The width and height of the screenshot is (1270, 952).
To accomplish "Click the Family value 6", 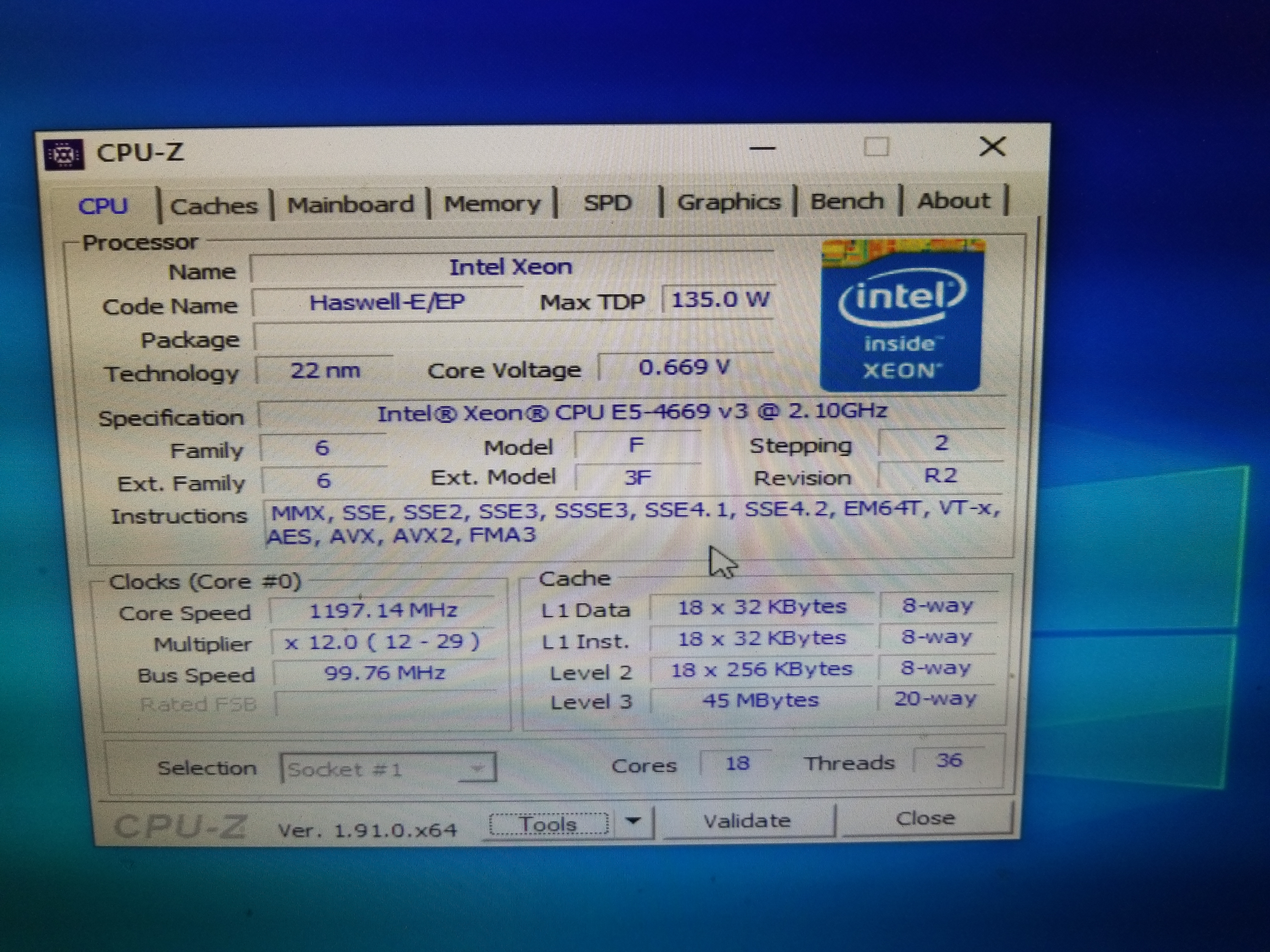I will [323, 448].
